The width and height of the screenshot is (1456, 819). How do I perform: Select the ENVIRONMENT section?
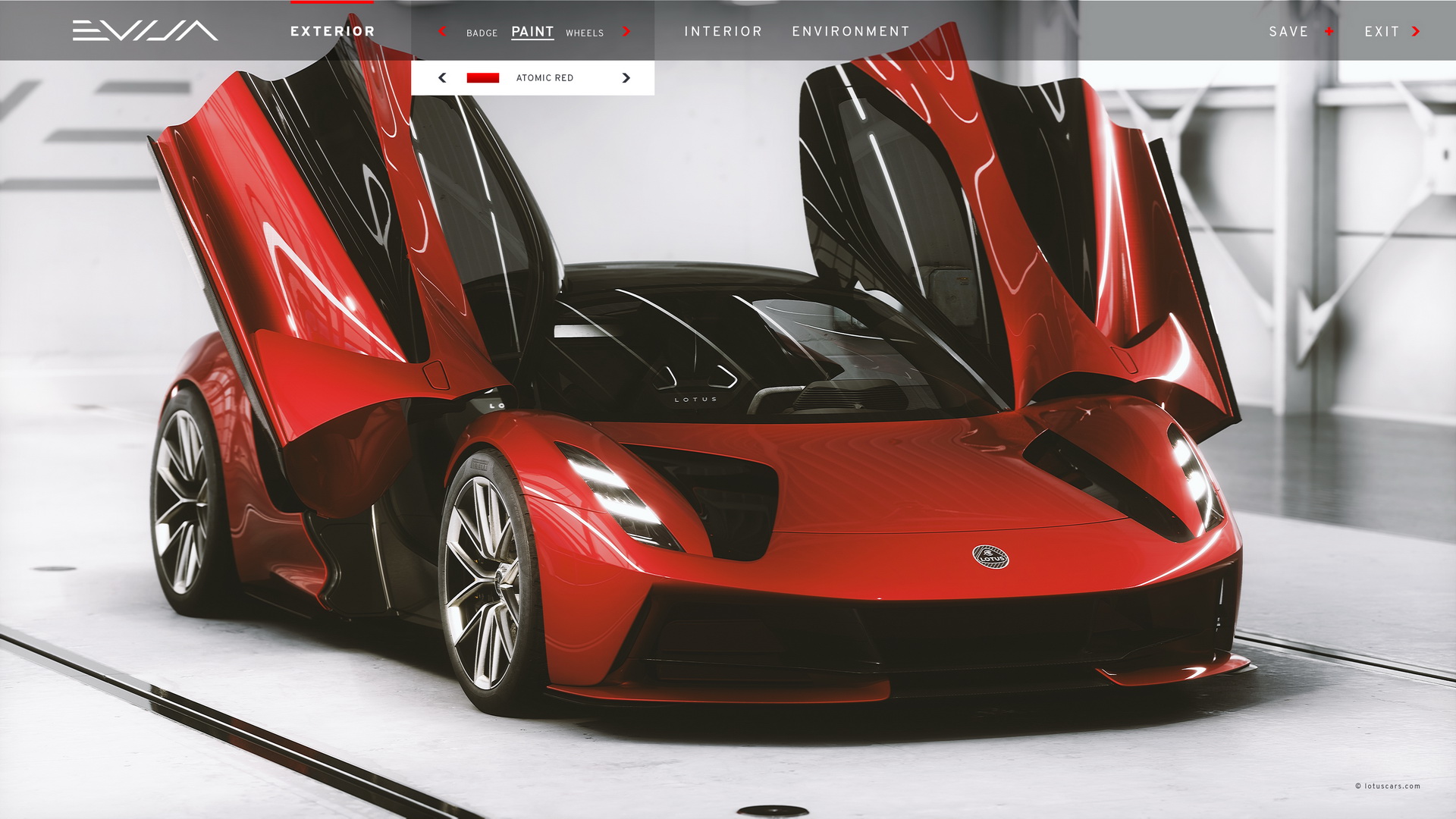point(850,31)
